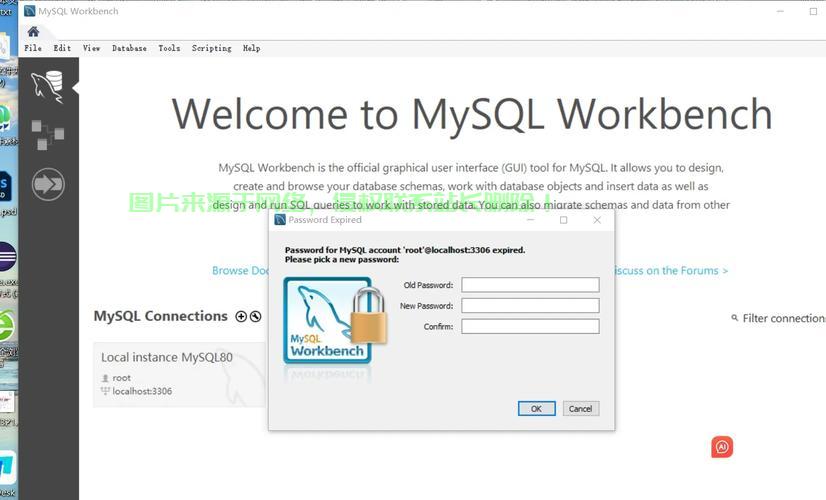Open the Database menu
The image size is (826, 500).
[129, 48]
